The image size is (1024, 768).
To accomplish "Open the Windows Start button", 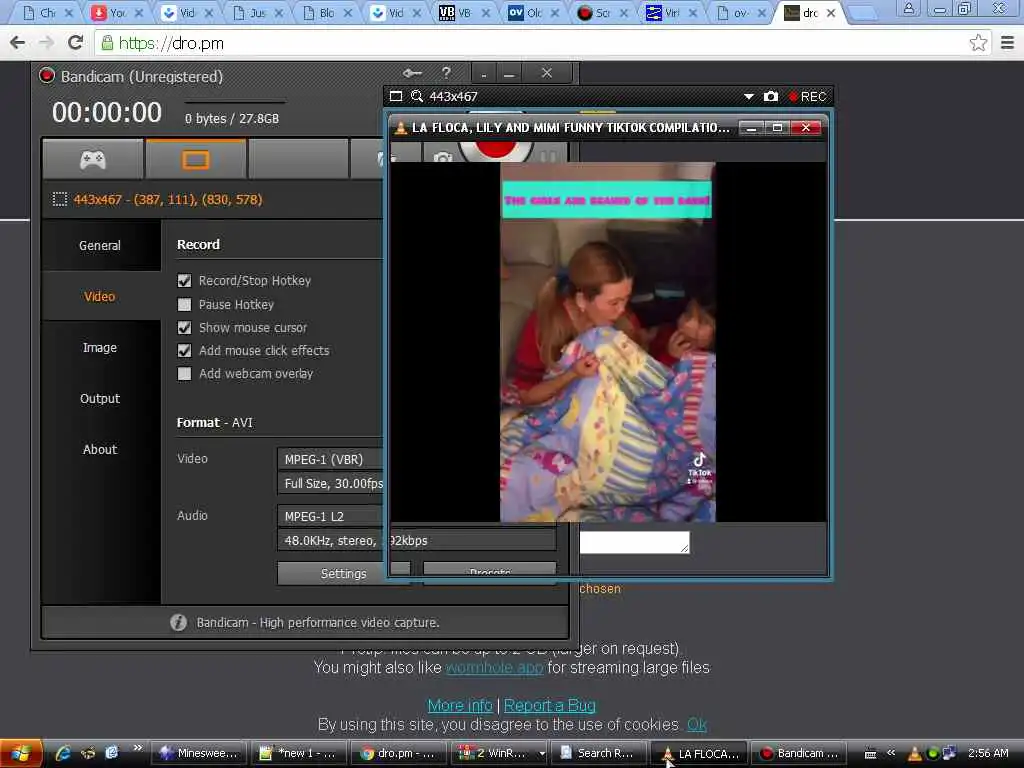I will coord(21,753).
